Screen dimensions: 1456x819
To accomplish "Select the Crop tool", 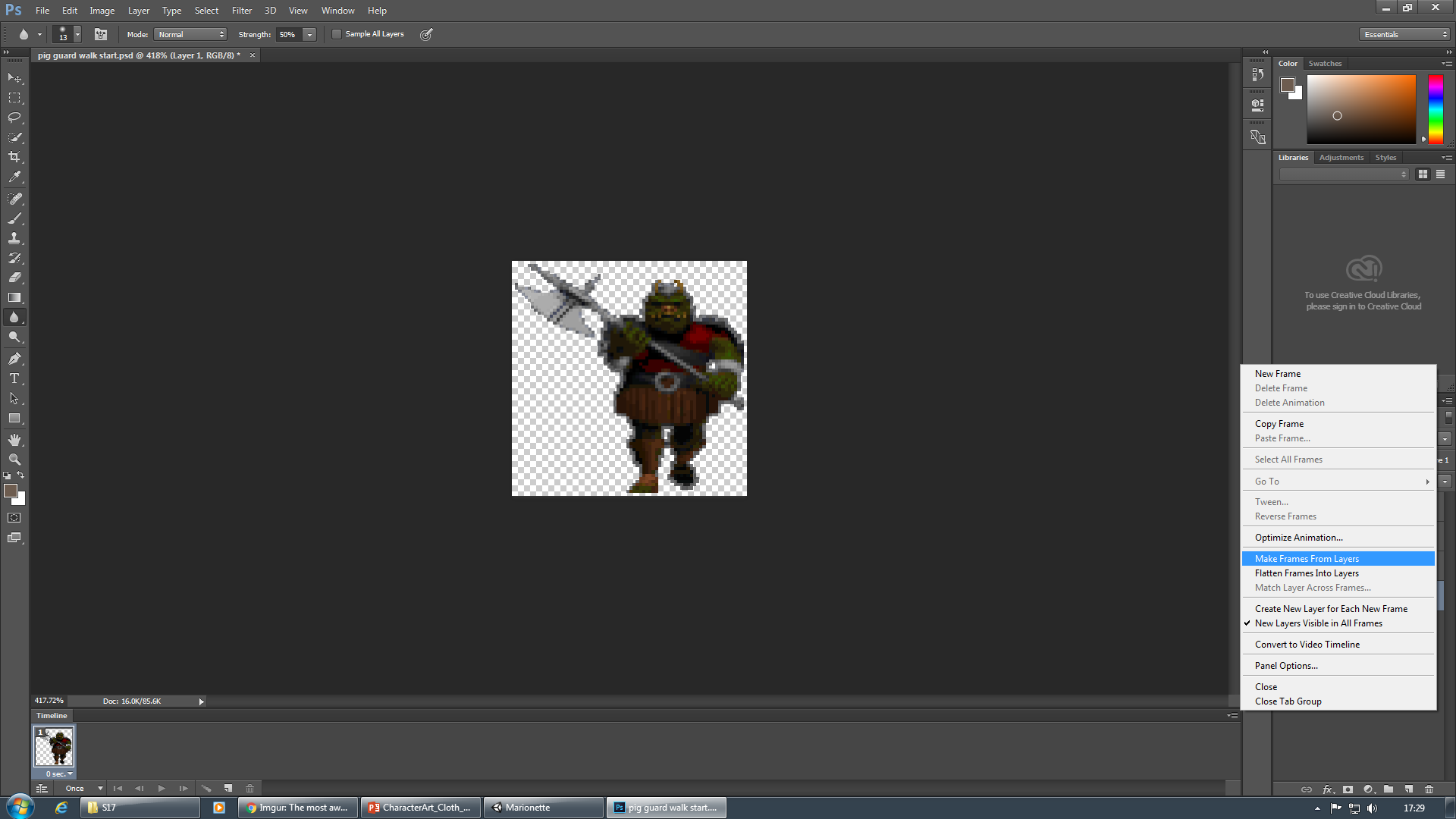I will [x=14, y=157].
